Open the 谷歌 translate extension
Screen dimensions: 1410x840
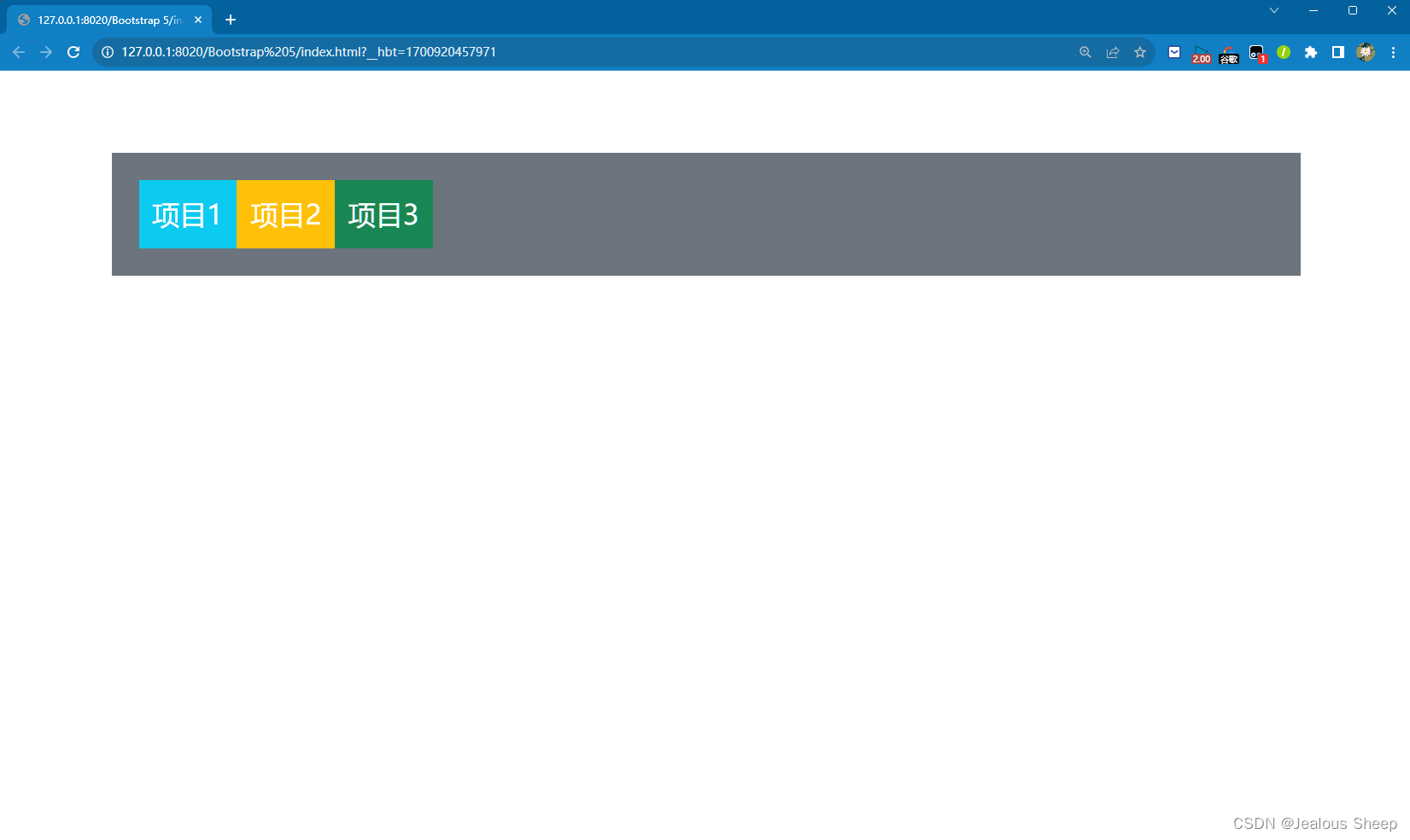(1228, 52)
